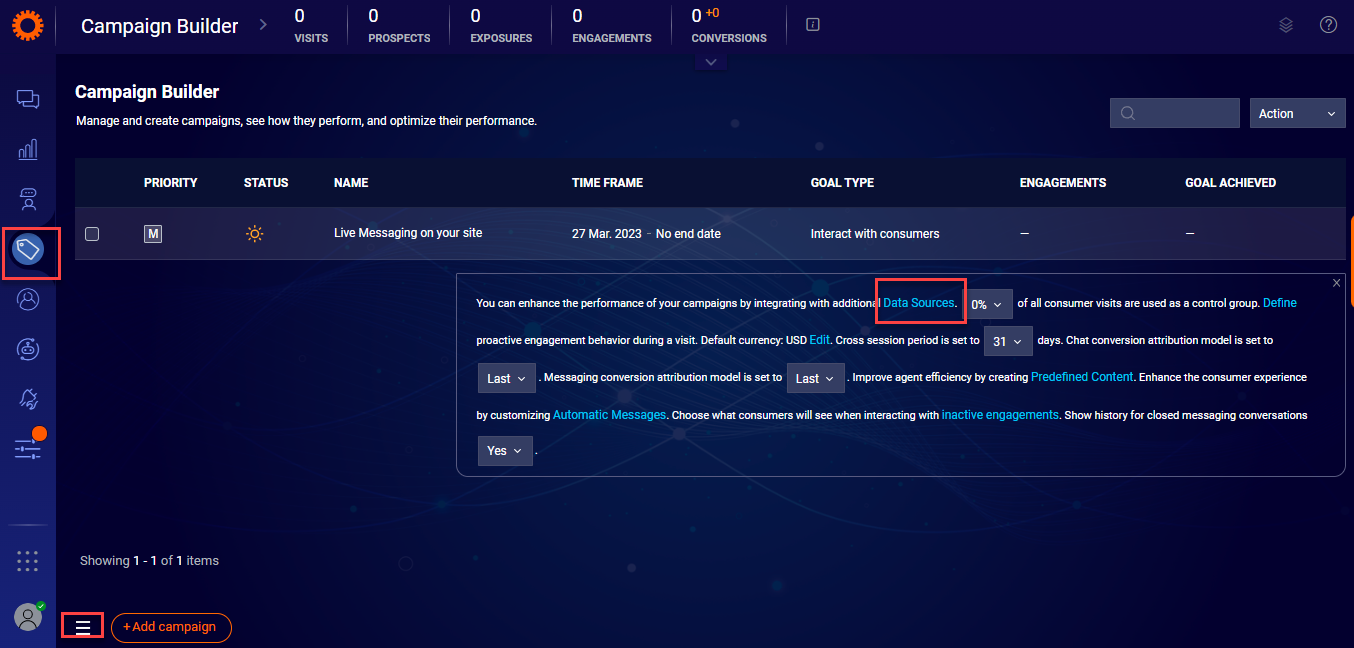The image size is (1354, 648).
Task: Open the 31 days cross session dropdown
Action: tap(1008, 341)
